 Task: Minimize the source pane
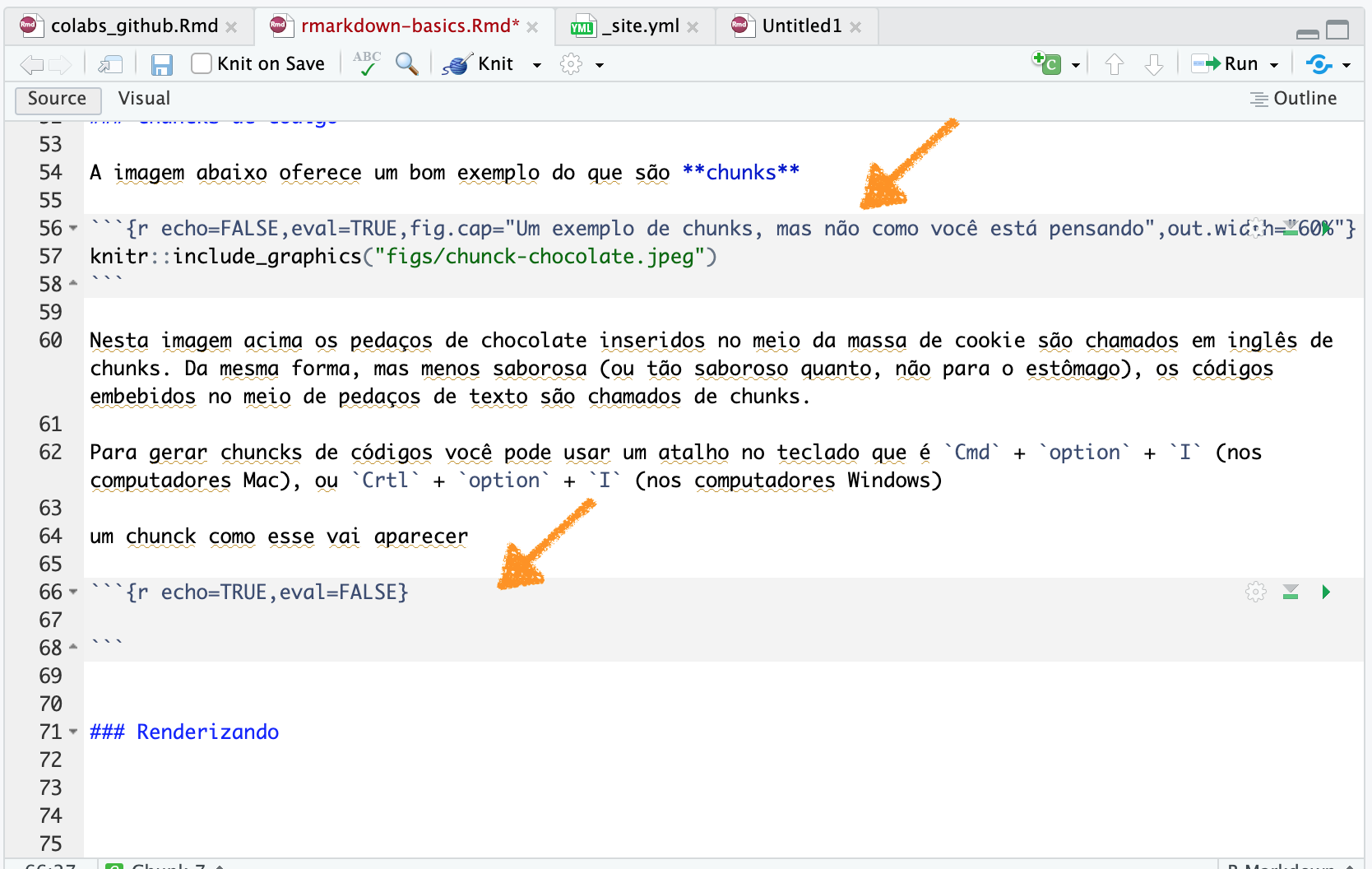[x=1308, y=33]
